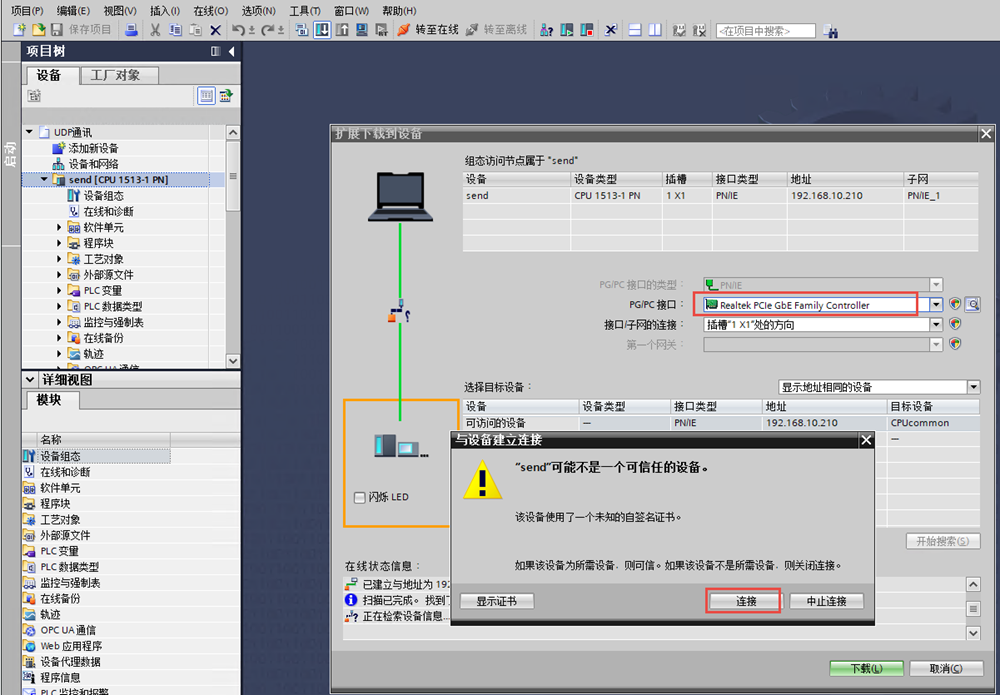Click the 中止连接 button
The image size is (1000, 695).
coord(826,601)
